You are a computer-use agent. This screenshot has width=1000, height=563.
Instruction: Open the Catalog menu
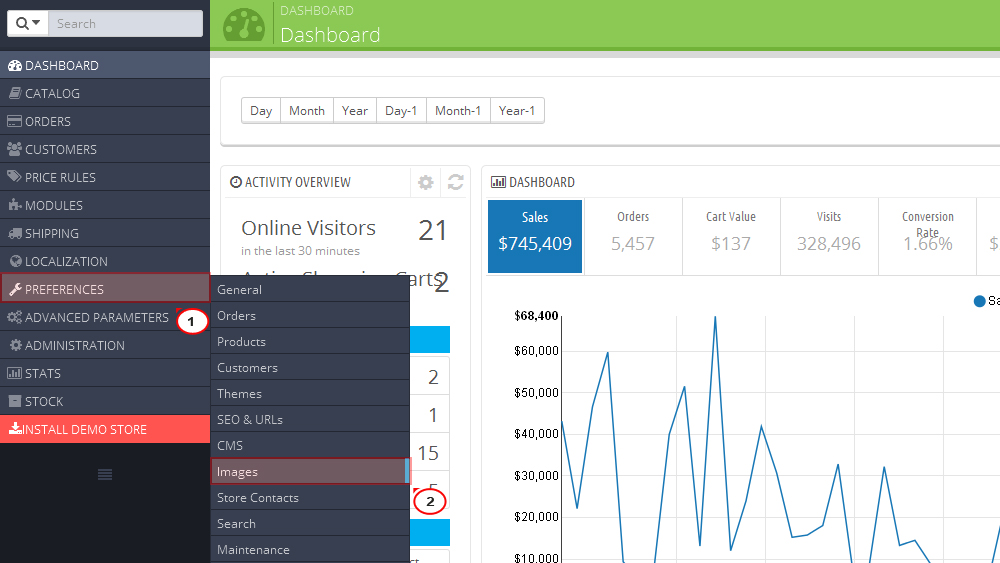[x=105, y=93]
